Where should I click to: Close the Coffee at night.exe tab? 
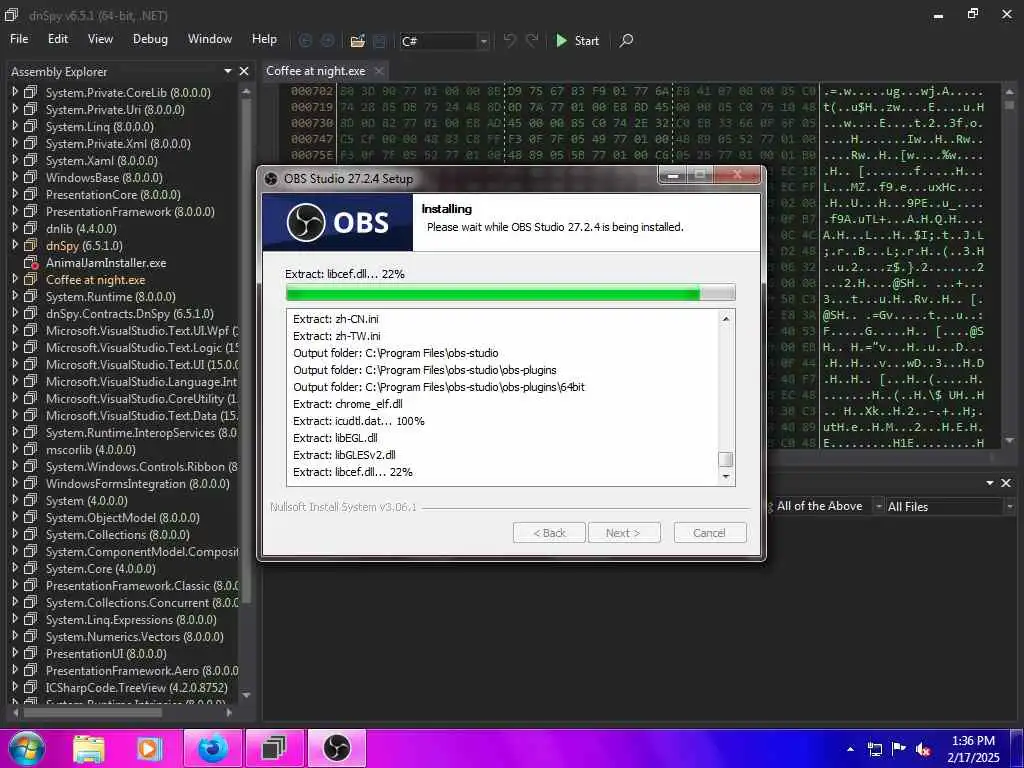(379, 71)
